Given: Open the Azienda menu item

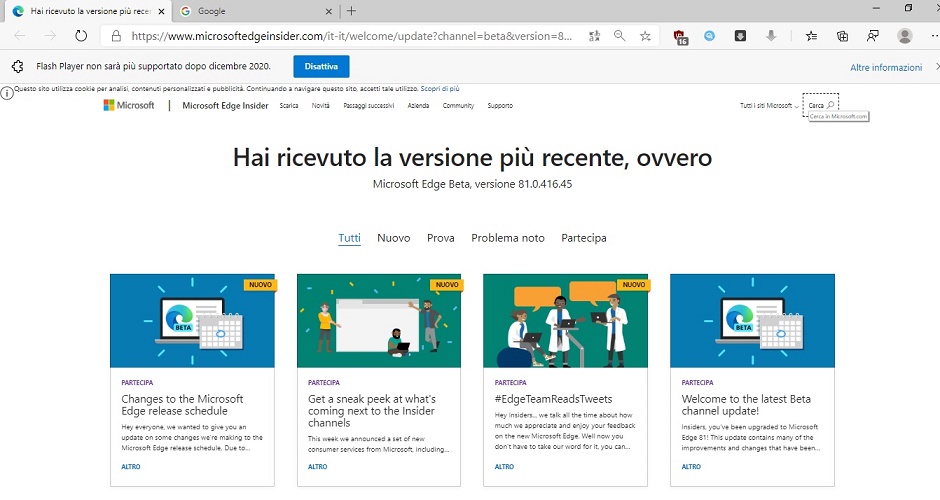Looking at the screenshot, I should tap(418, 106).
